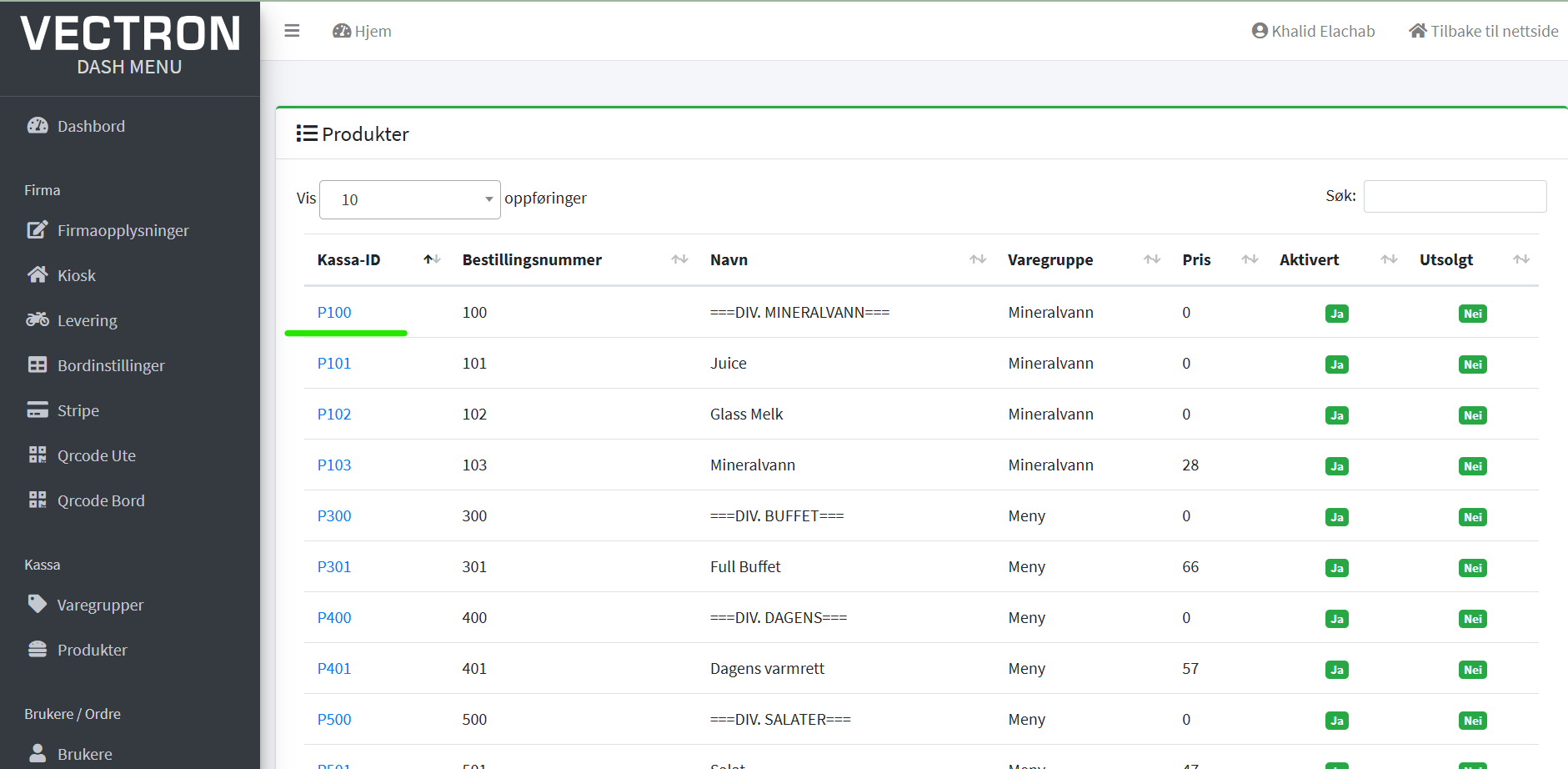Click the Søk search input field
The image size is (1568, 769).
tap(1455, 197)
